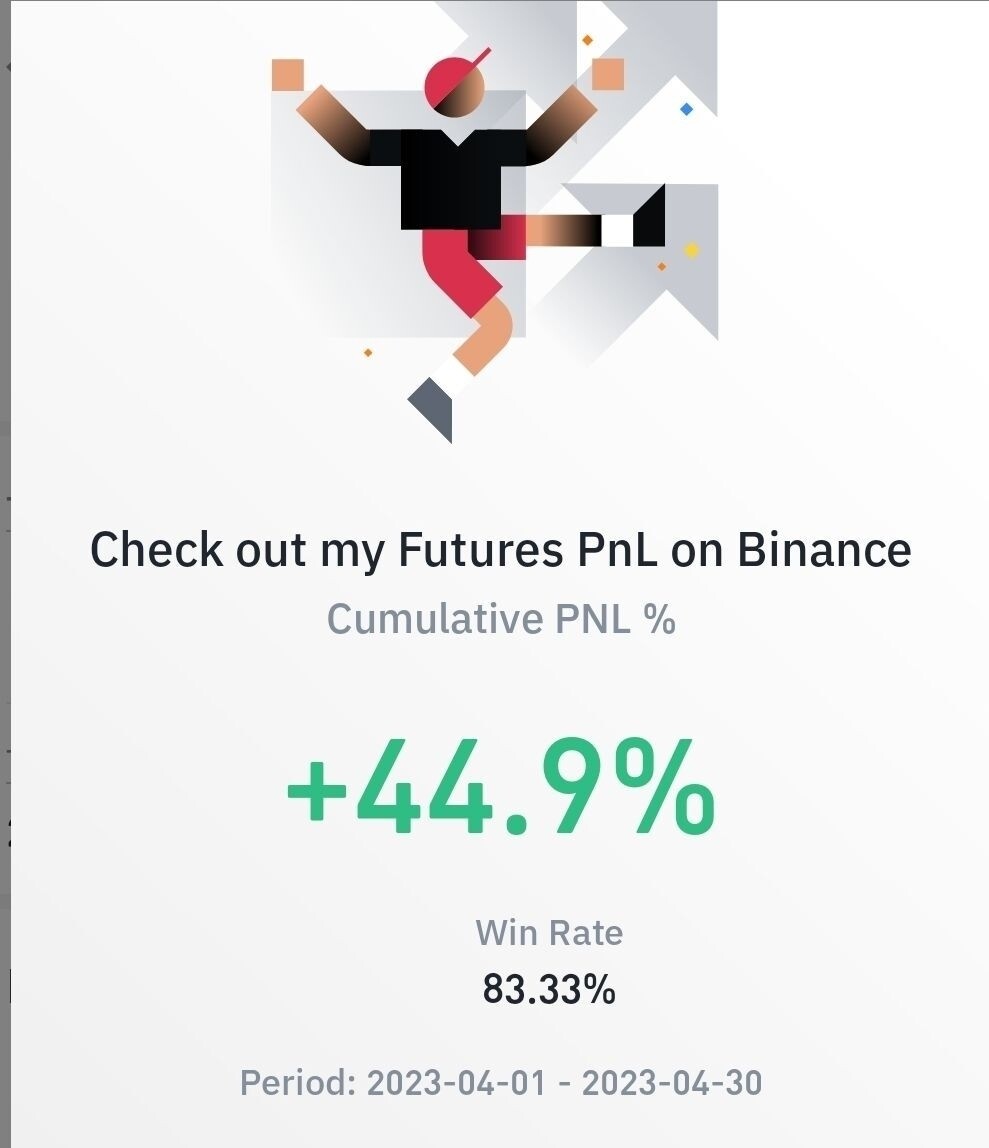The width and height of the screenshot is (989, 1148).
Task: Click the dark background strip on the left edge
Action: 5,600
